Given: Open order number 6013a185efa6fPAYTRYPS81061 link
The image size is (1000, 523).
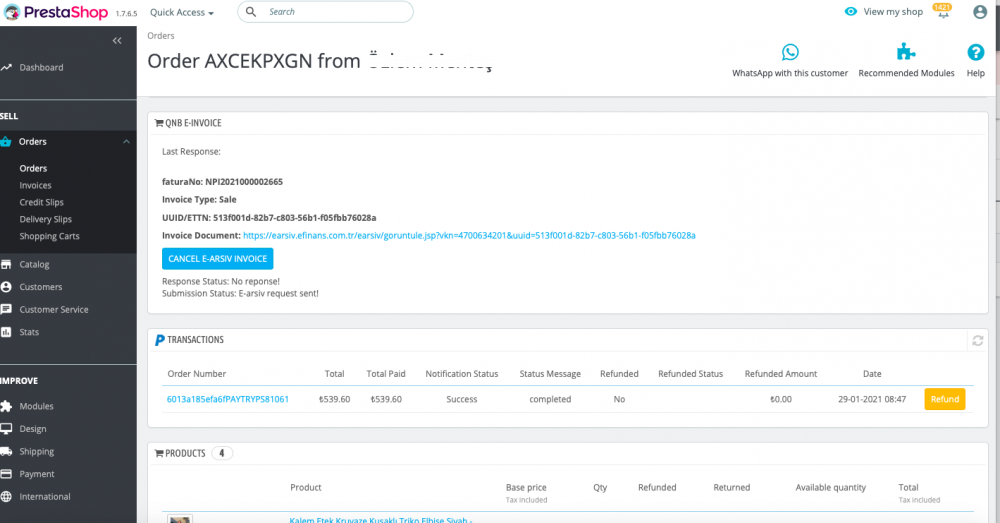Looking at the screenshot, I should point(228,399).
